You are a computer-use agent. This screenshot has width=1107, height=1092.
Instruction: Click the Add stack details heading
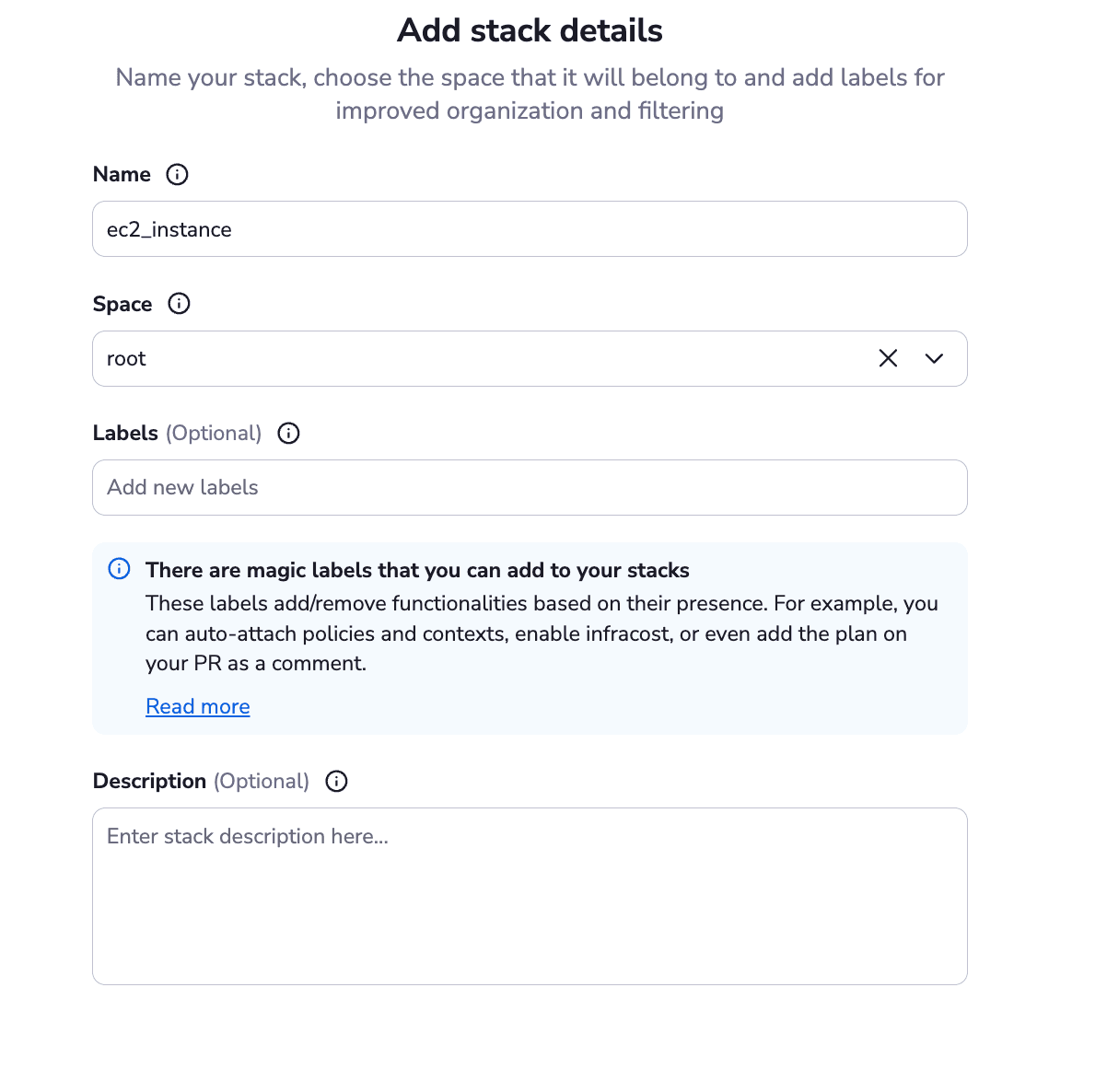tap(530, 30)
